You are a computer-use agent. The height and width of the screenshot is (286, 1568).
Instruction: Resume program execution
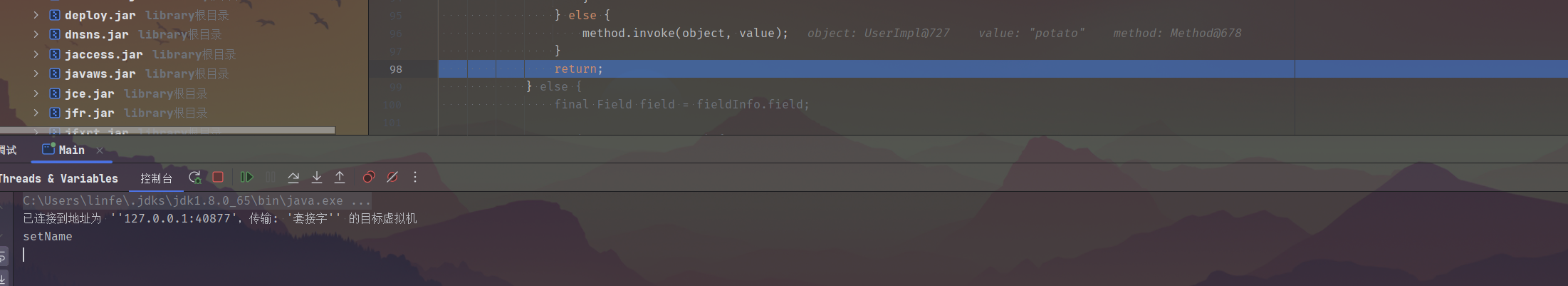(246, 177)
